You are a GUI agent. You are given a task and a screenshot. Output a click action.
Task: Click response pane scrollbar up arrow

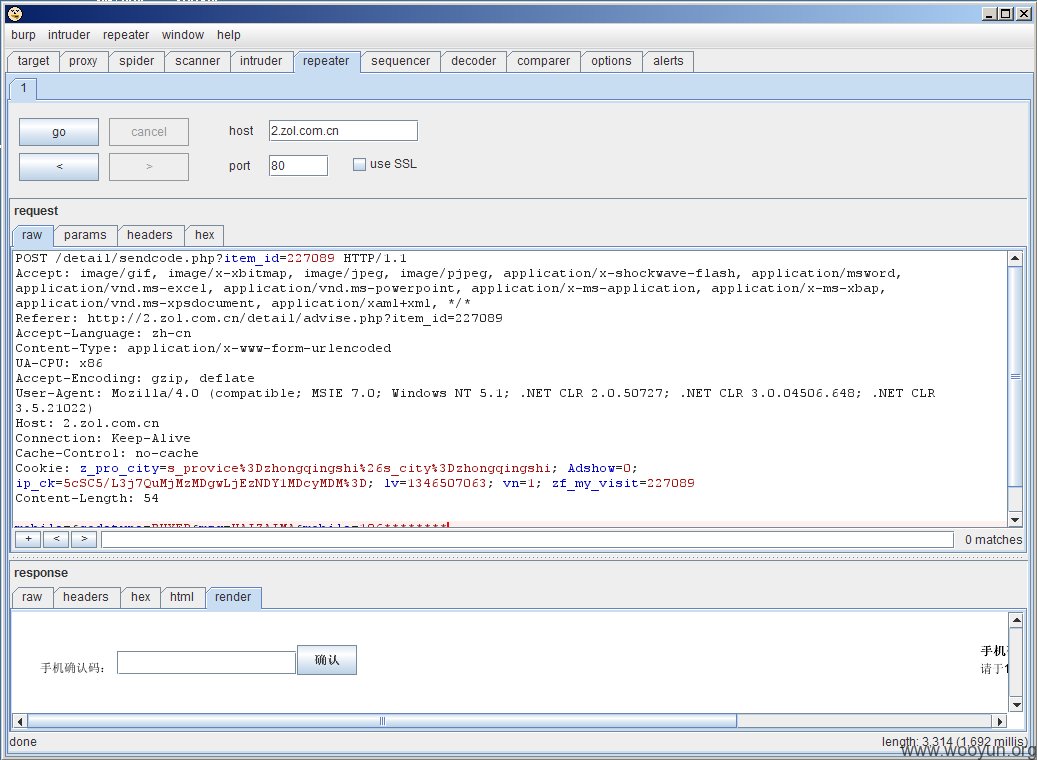tap(1016, 620)
